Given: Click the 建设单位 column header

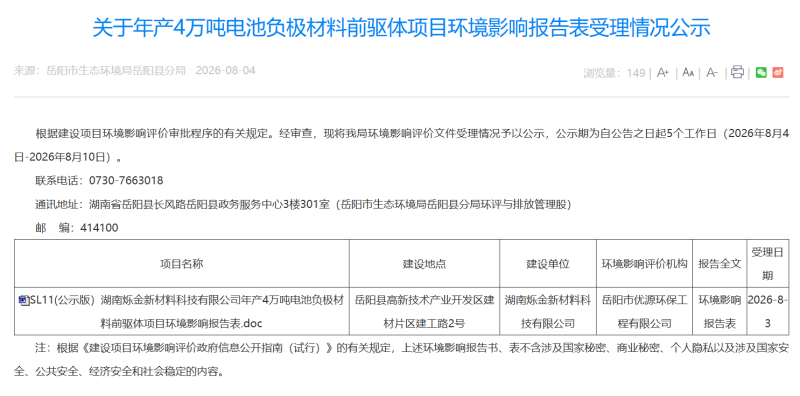Looking at the screenshot, I should [548, 264].
